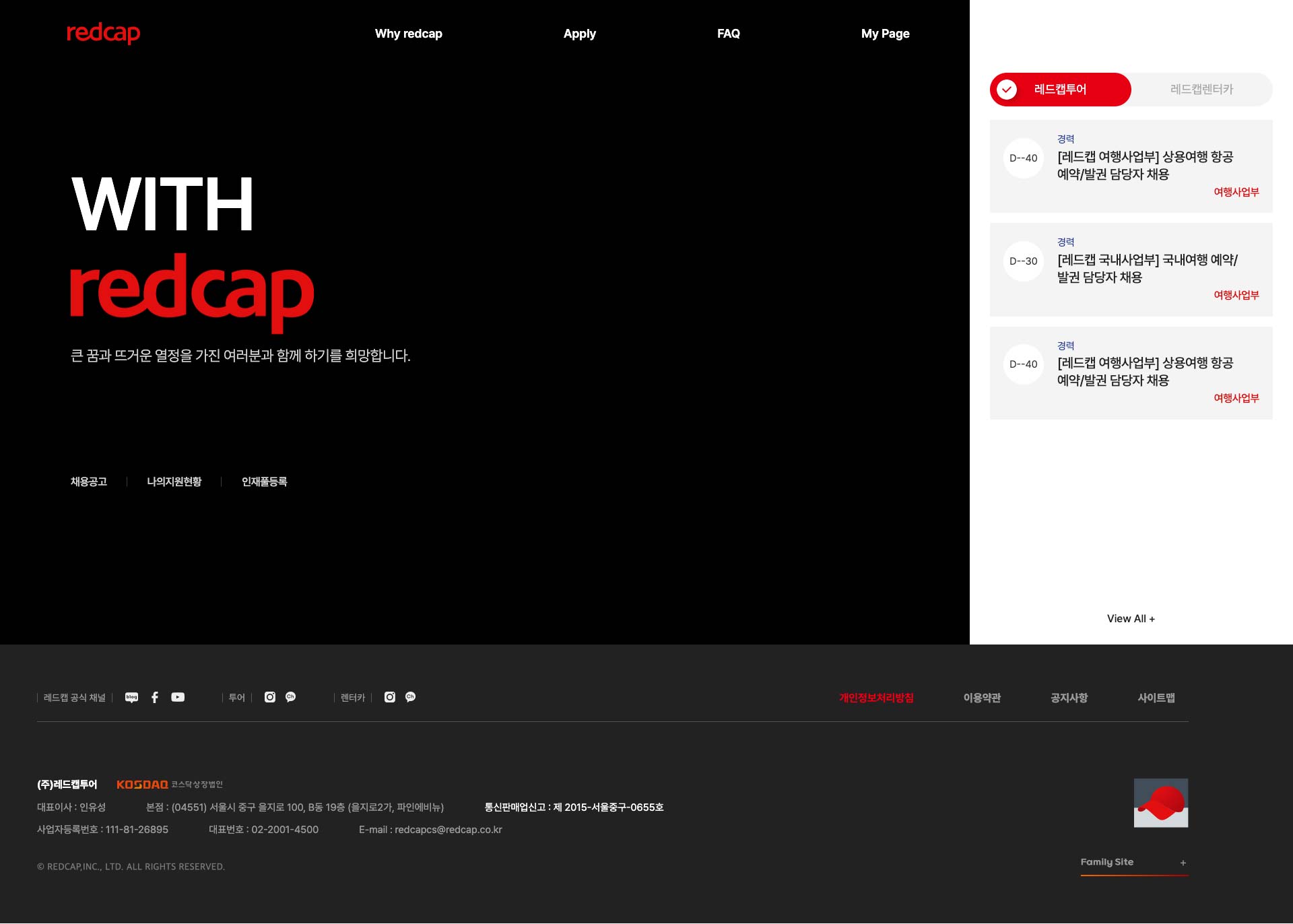Switch toggle to 레드캡렌터카
1293x924 pixels.
pyautogui.click(x=1201, y=90)
